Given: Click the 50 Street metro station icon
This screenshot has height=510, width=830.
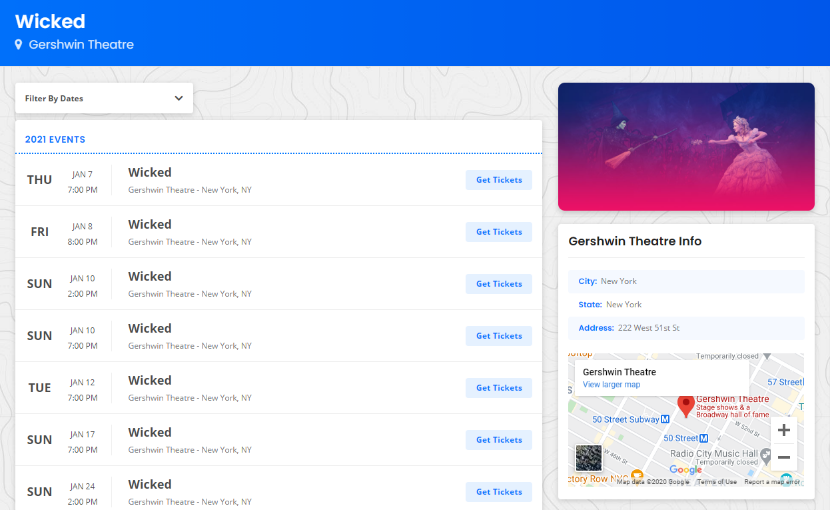Looking at the screenshot, I should pyautogui.click(x=703, y=438).
